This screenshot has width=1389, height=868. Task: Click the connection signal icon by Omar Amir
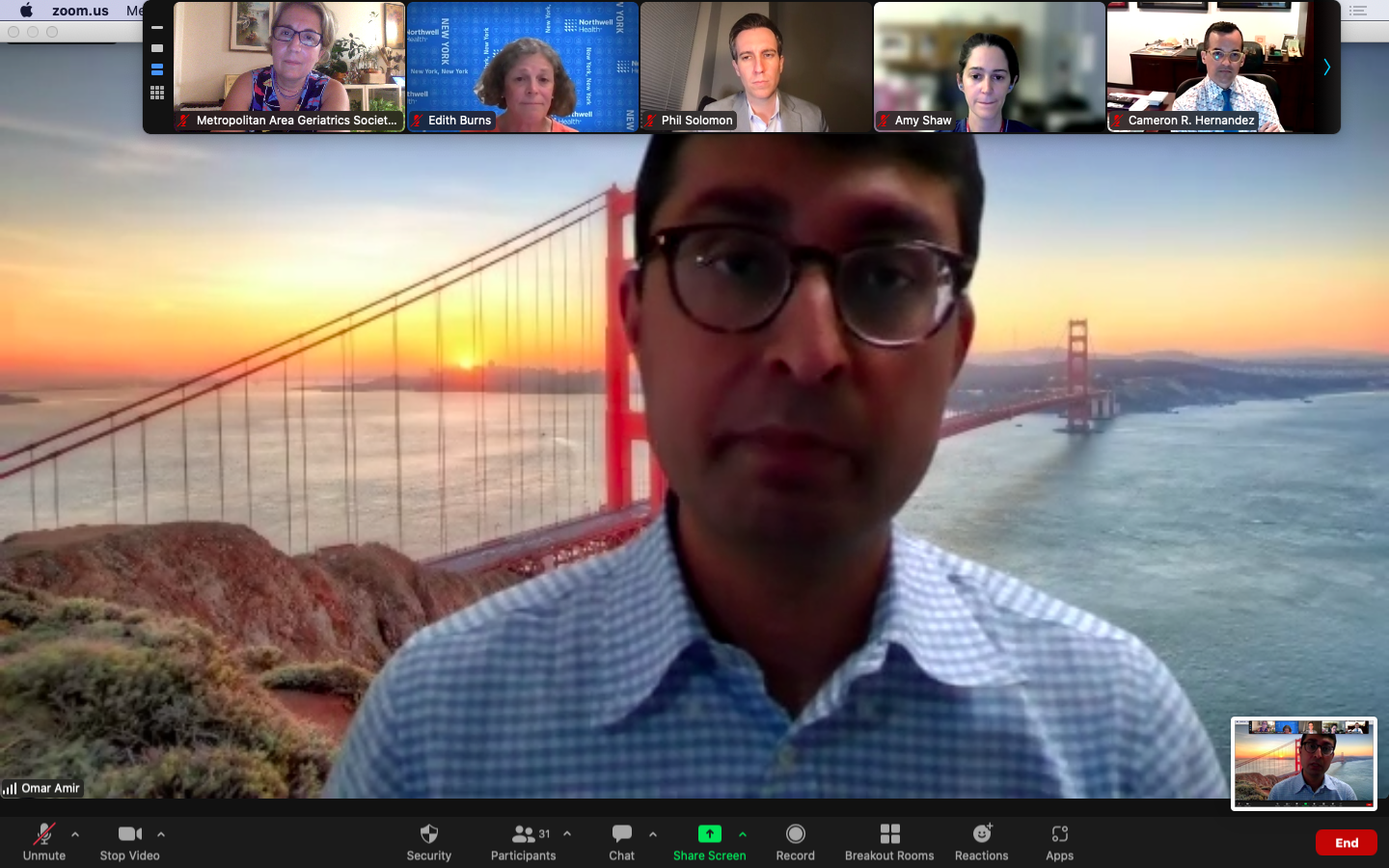coord(10,789)
